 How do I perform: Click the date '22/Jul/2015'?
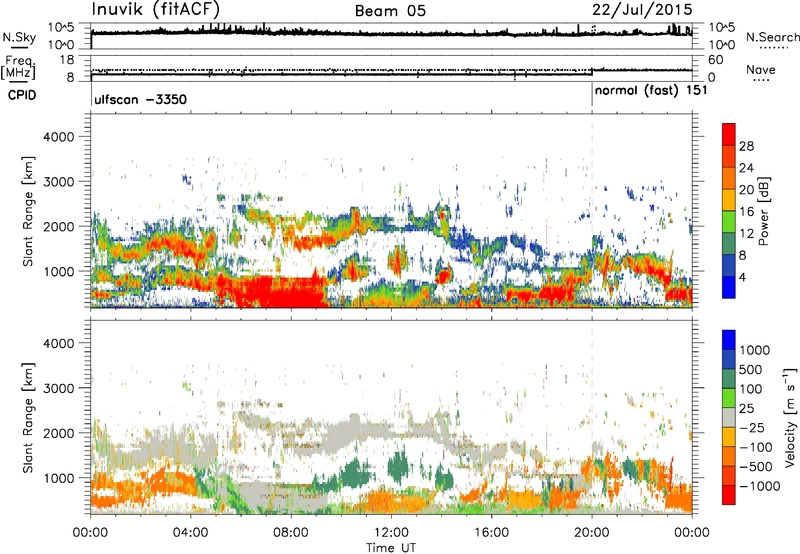(642, 10)
